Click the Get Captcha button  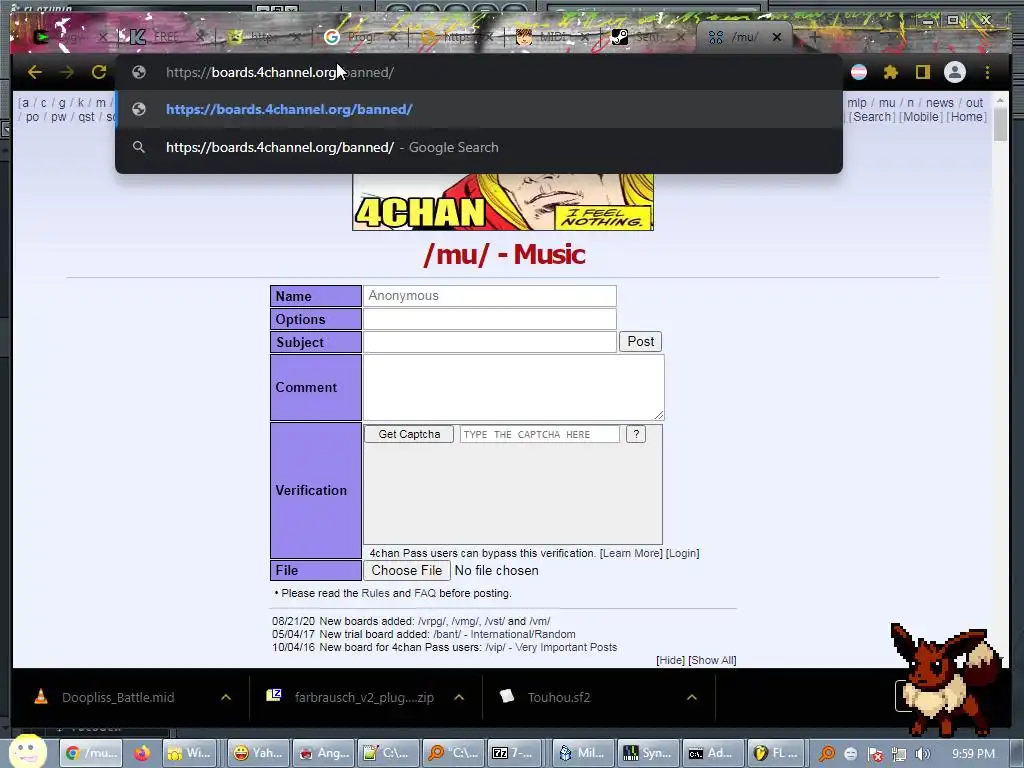pos(409,434)
